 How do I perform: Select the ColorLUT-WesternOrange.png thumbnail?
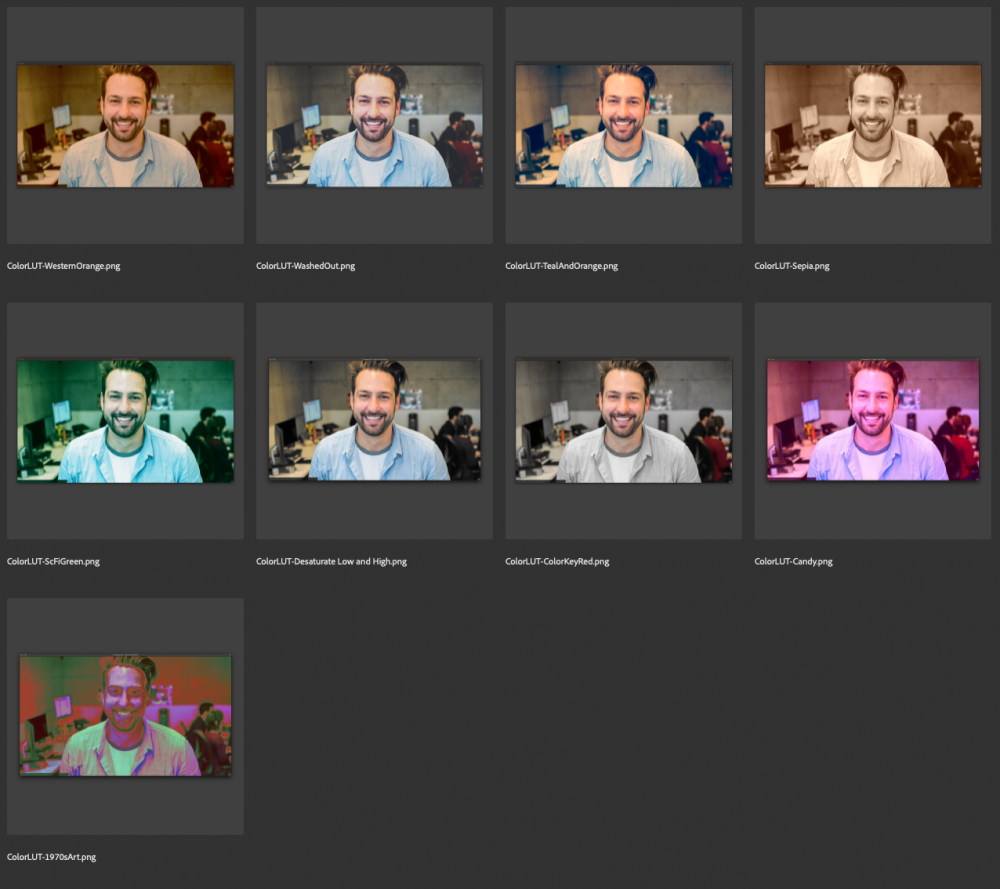125,125
